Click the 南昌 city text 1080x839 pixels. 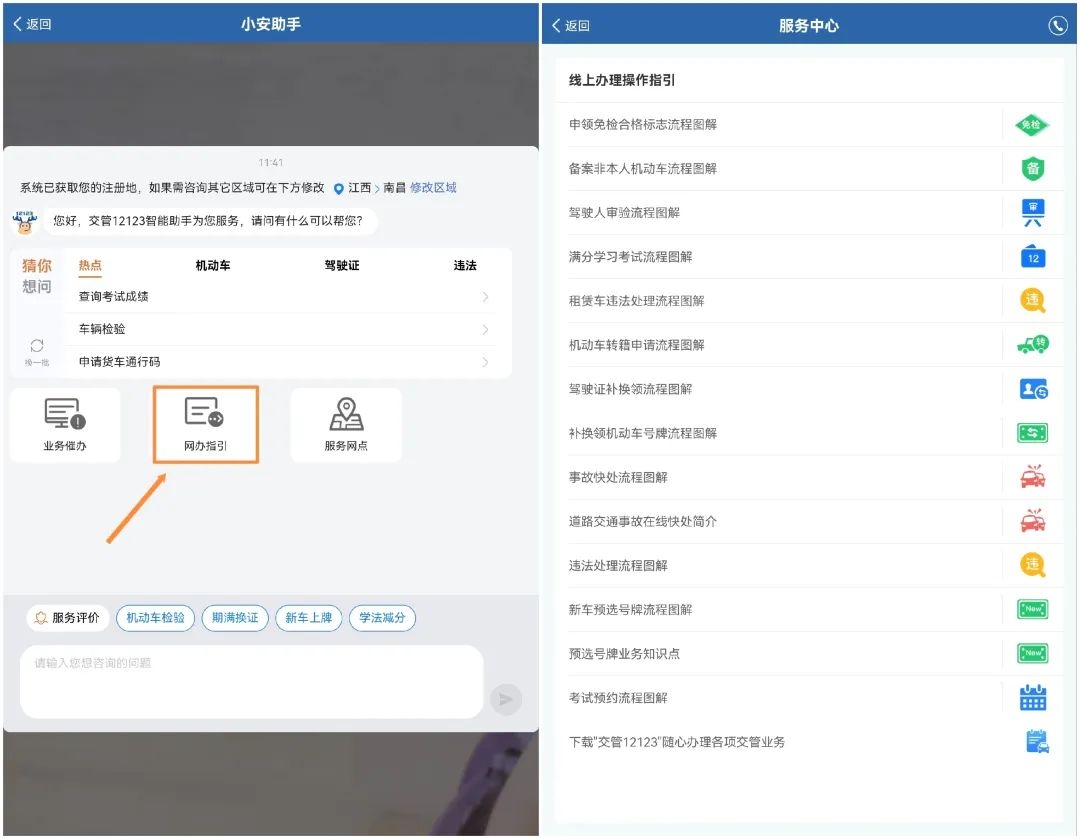[x=395, y=188]
